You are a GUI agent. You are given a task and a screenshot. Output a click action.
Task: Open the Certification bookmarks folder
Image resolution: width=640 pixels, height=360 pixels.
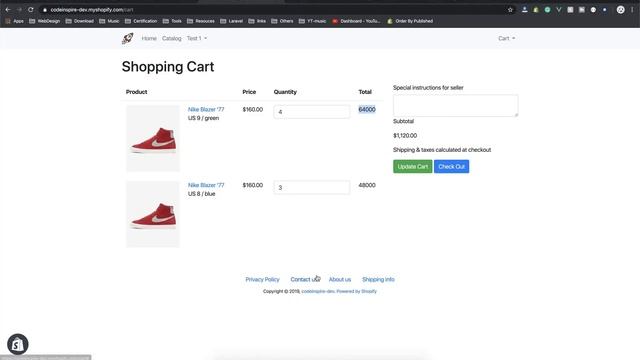pyautogui.click(x=141, y=21)
